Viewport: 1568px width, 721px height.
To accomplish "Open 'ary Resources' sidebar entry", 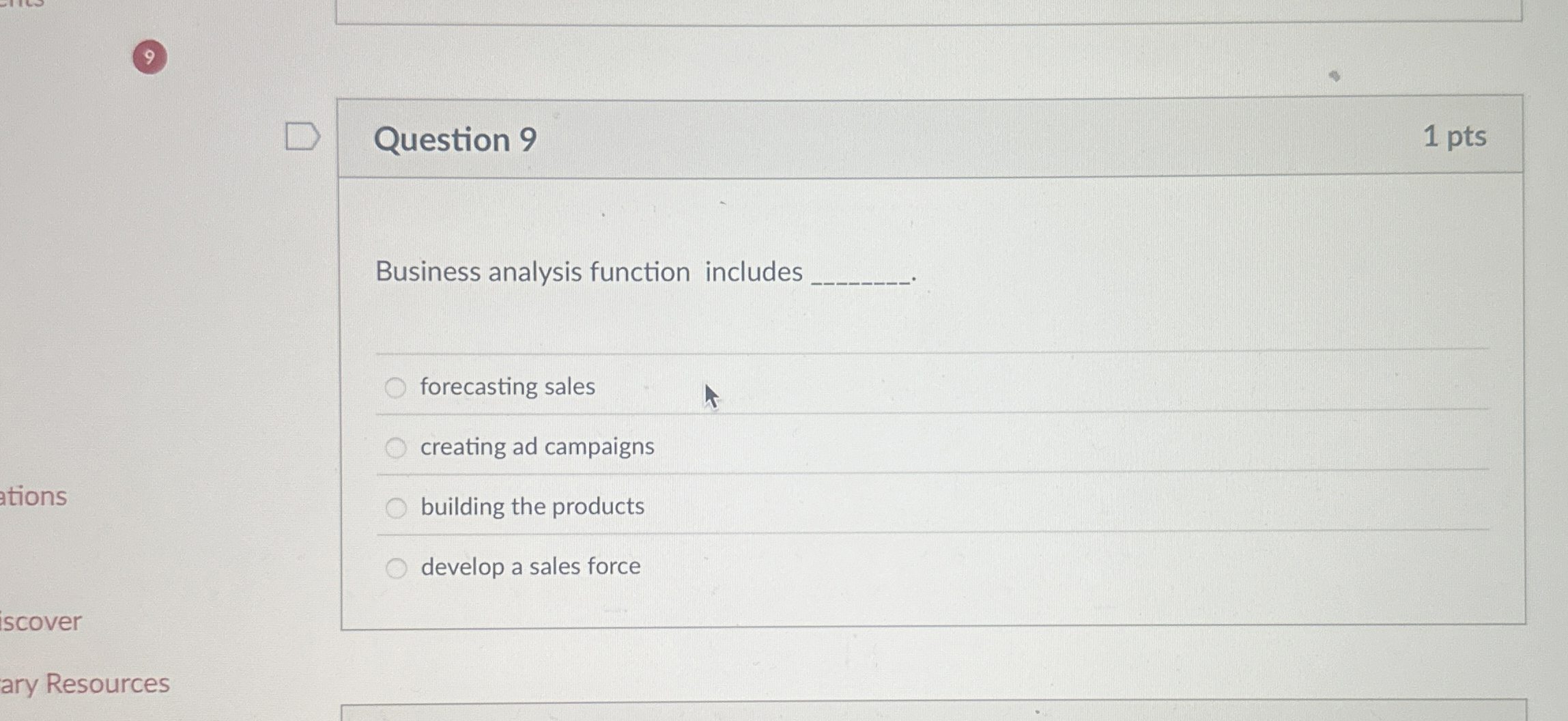I will pyautogui.click(x=84, y=682).
